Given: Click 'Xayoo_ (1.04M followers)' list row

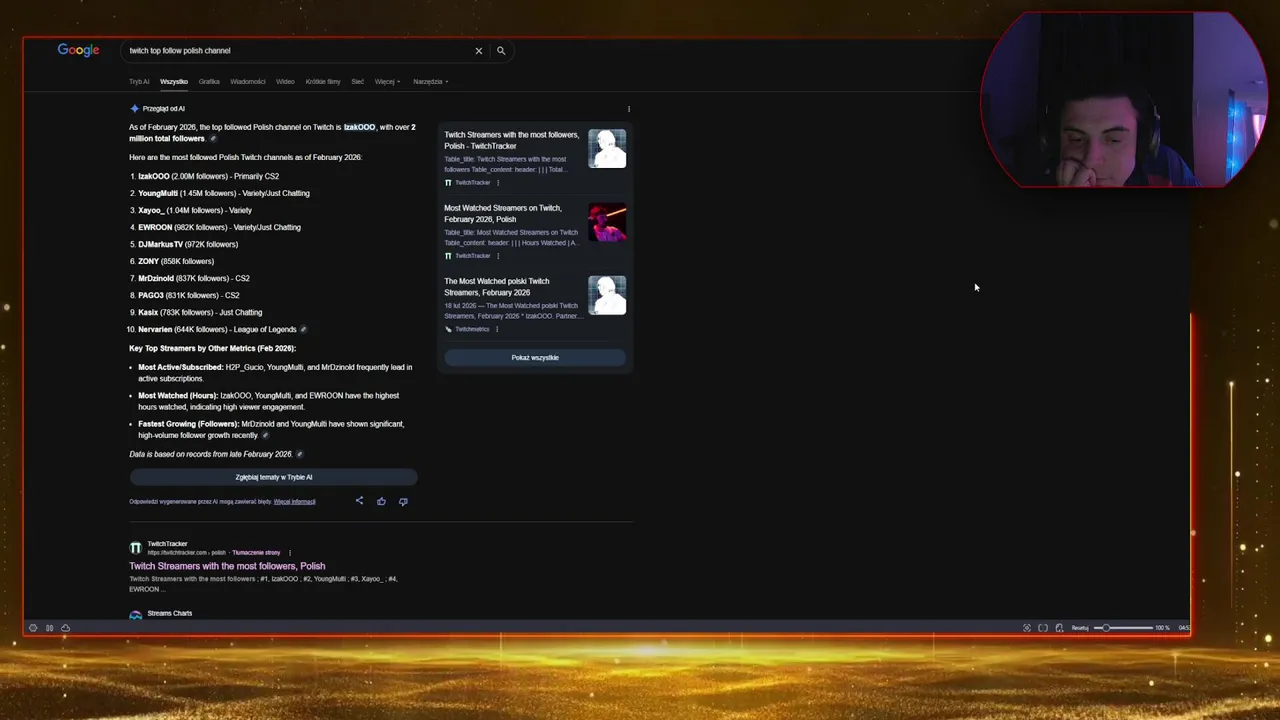Looking at the screenshot, I should coord(195,210).
